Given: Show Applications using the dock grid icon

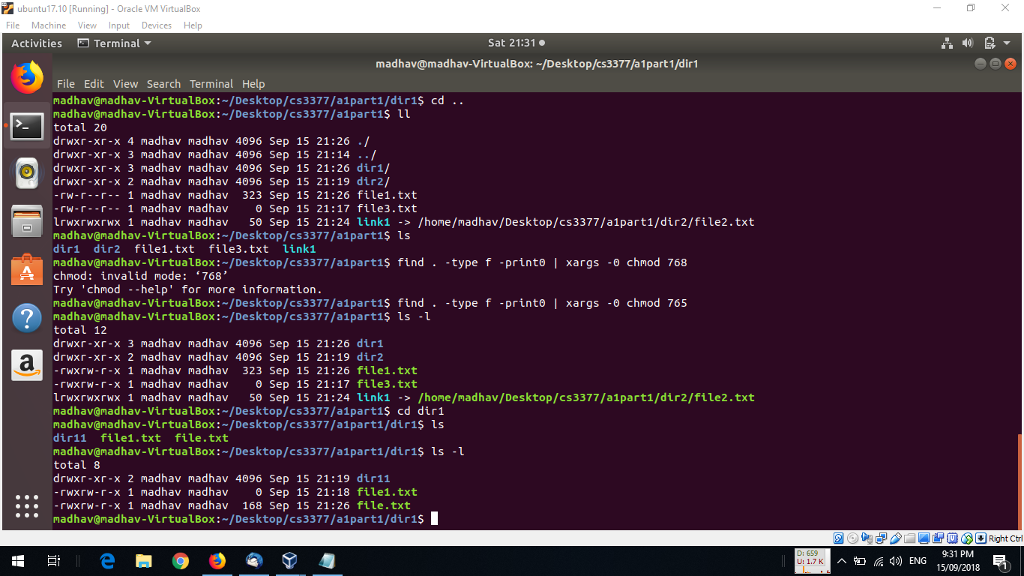Looking at the screenshot, I should pyautogui.click(x=27, y=507).
